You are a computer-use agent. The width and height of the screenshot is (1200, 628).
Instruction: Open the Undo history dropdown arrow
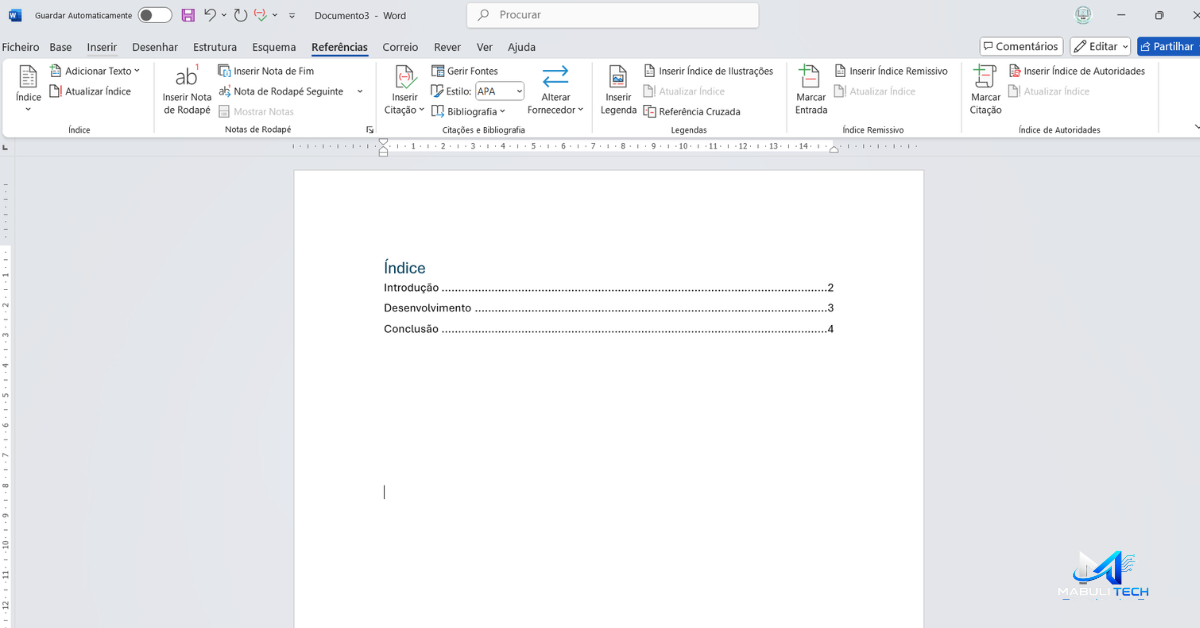tap(223, 16)
